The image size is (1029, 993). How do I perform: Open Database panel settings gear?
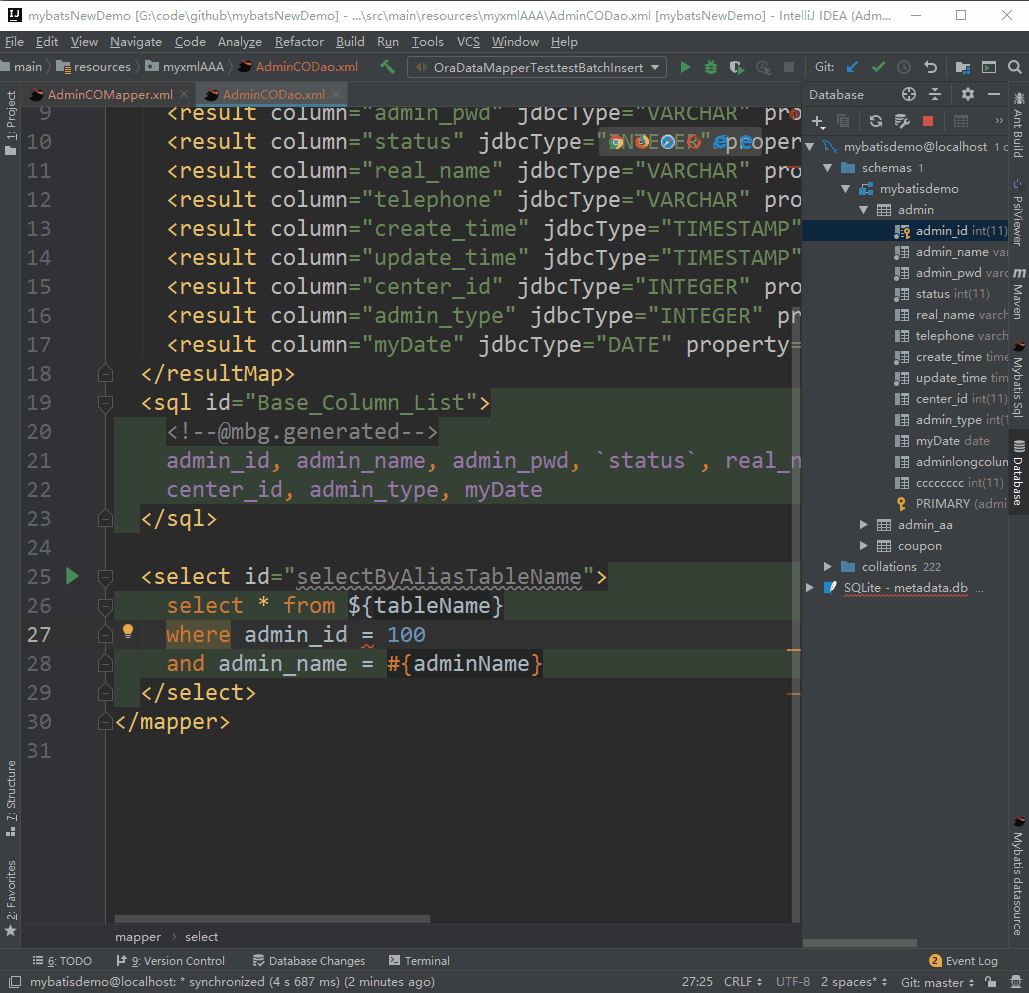[967, 94]
